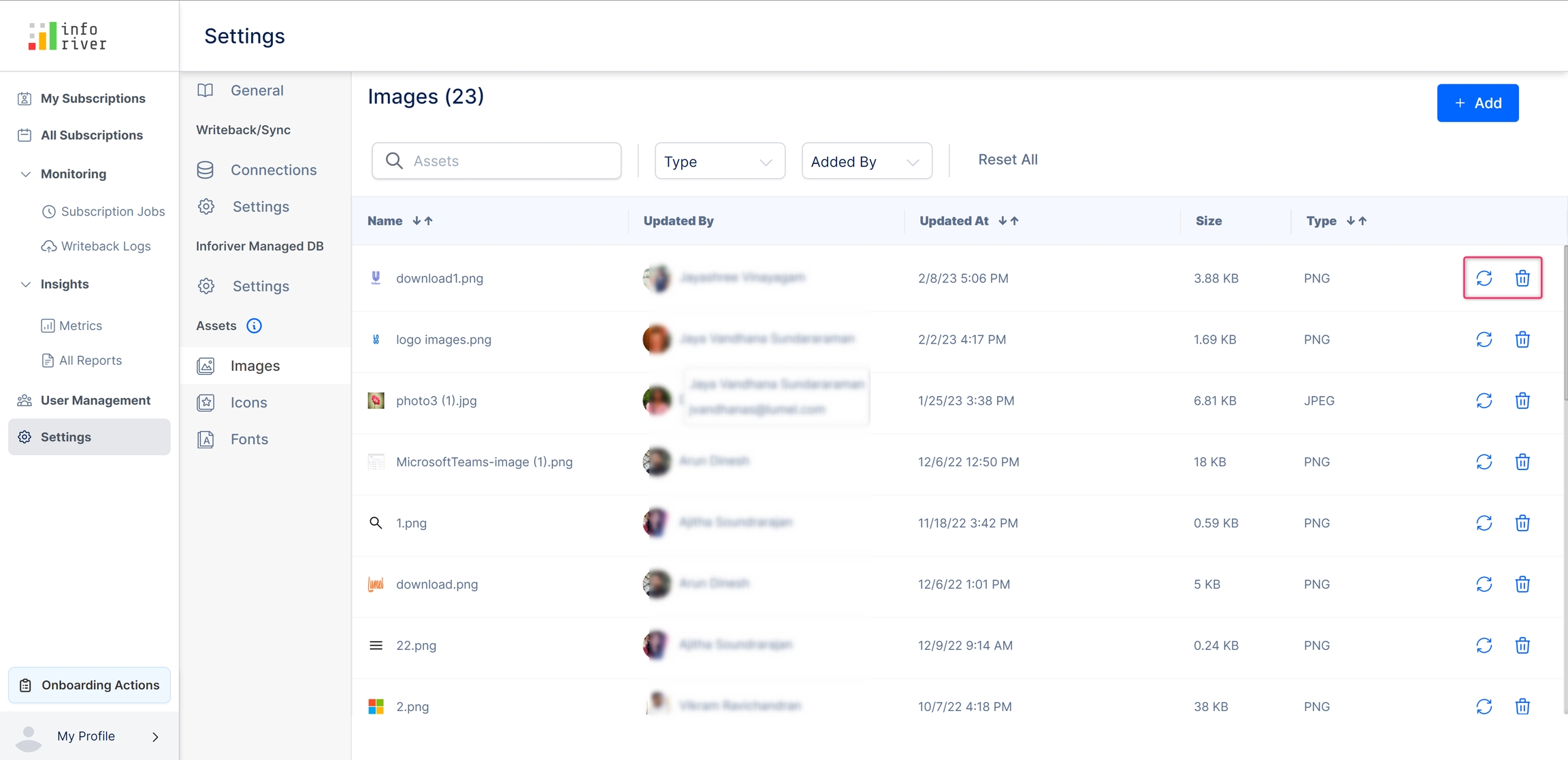This screenshot has width=1568, height=760.
Task: Click the Assets search field
Action: (496, 161)
